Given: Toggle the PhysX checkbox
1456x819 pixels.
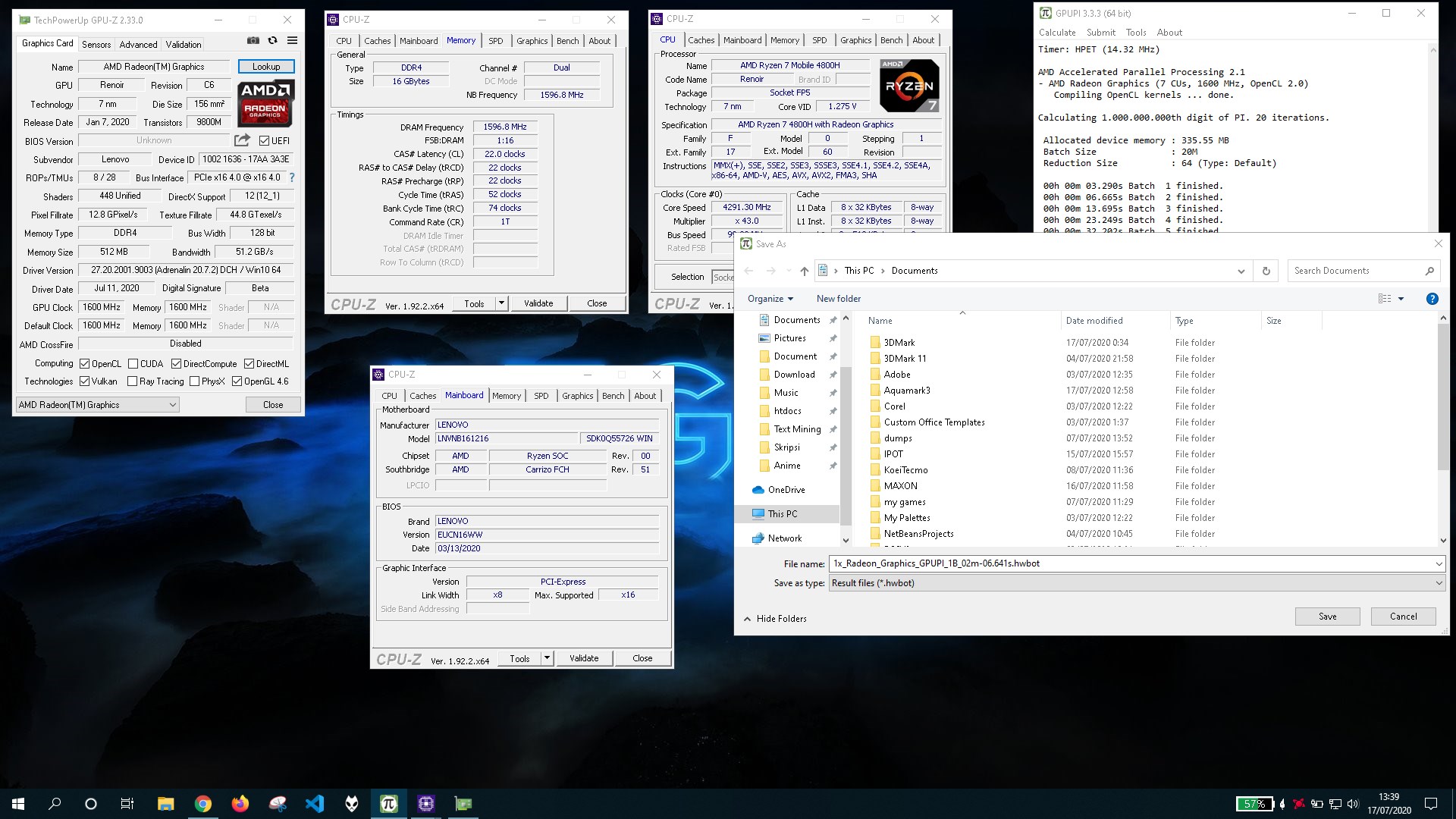Looking at the screenshot, I should coord(195,381).
